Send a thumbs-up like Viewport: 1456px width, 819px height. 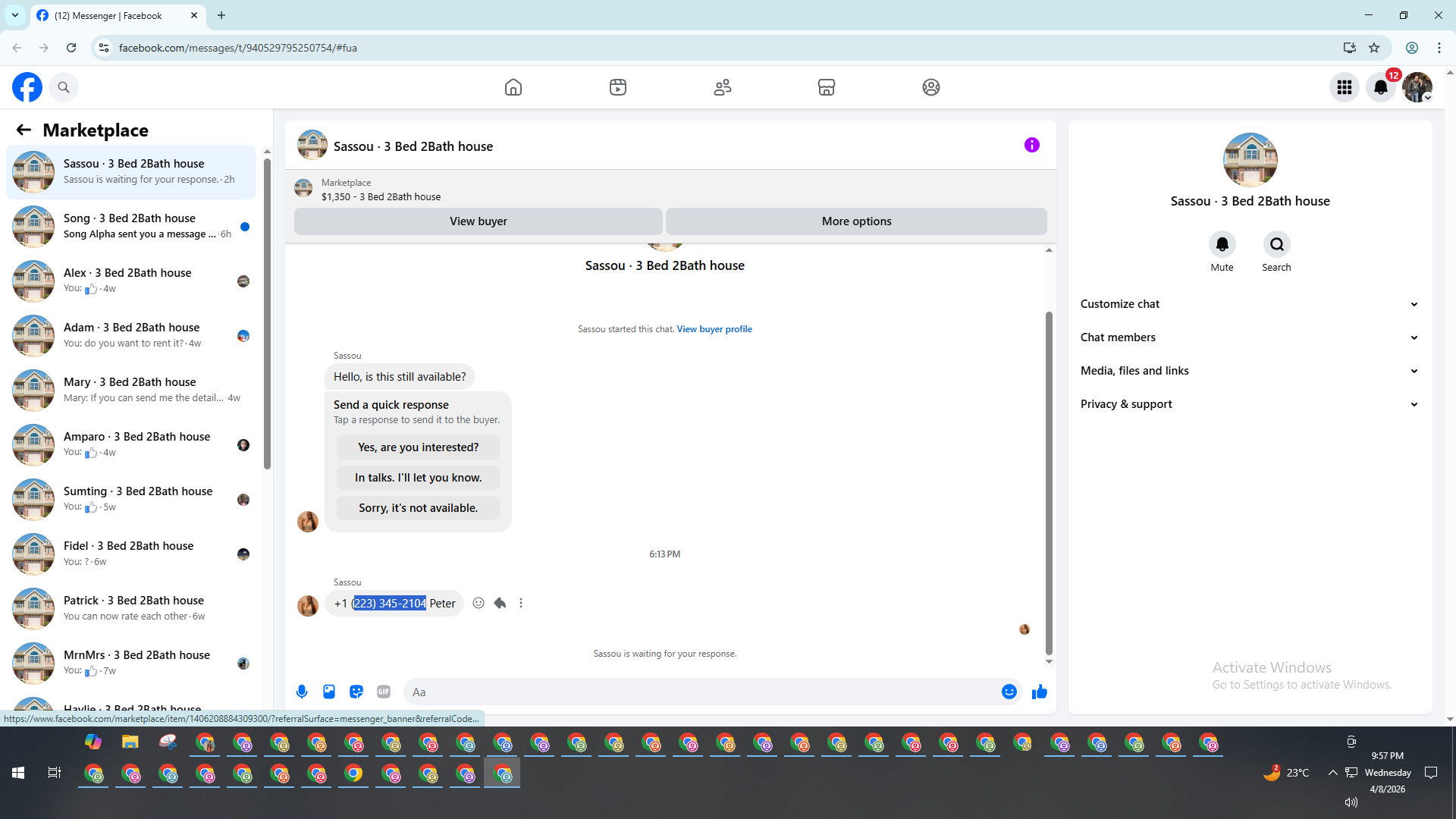coord(1039,692)
